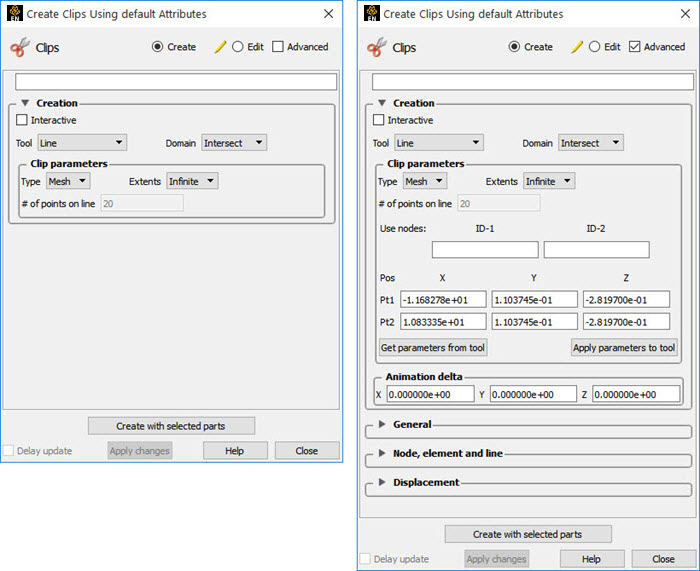Open the Type Mesh dropdown in left dialog

[x=68, y=181]
